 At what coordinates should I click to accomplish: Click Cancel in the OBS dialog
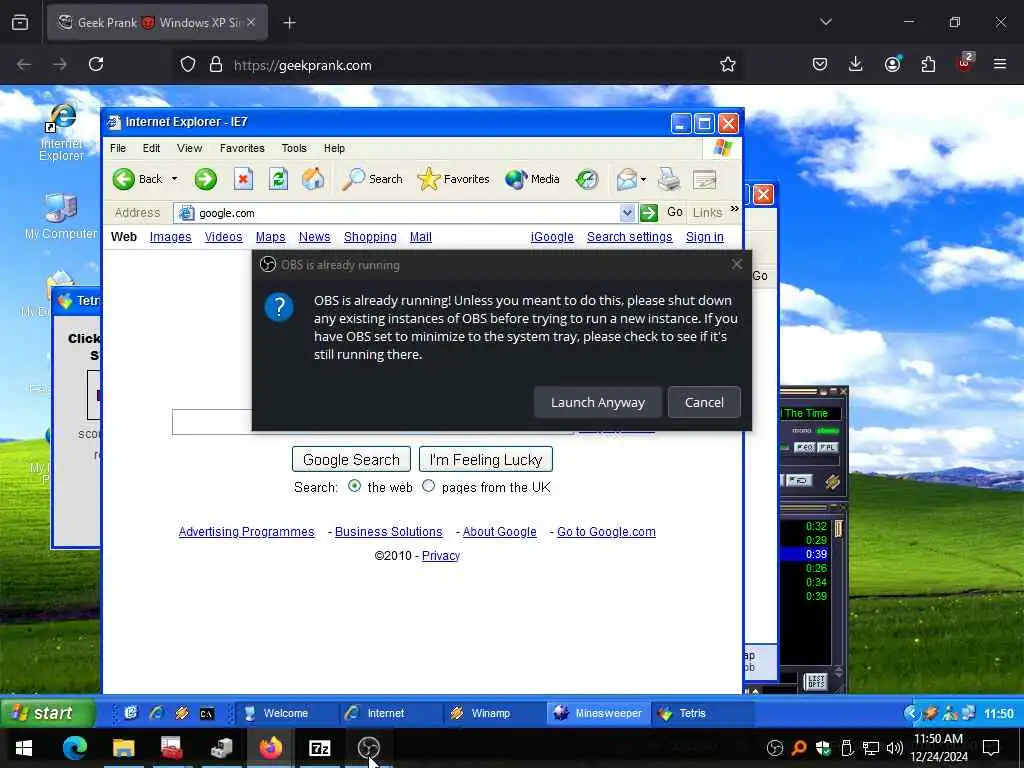click(x=704, y=402)
